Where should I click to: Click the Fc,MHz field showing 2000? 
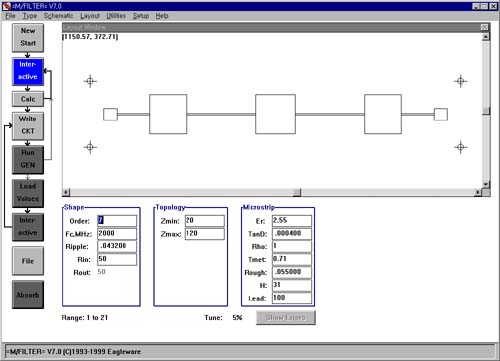(117, 234)
